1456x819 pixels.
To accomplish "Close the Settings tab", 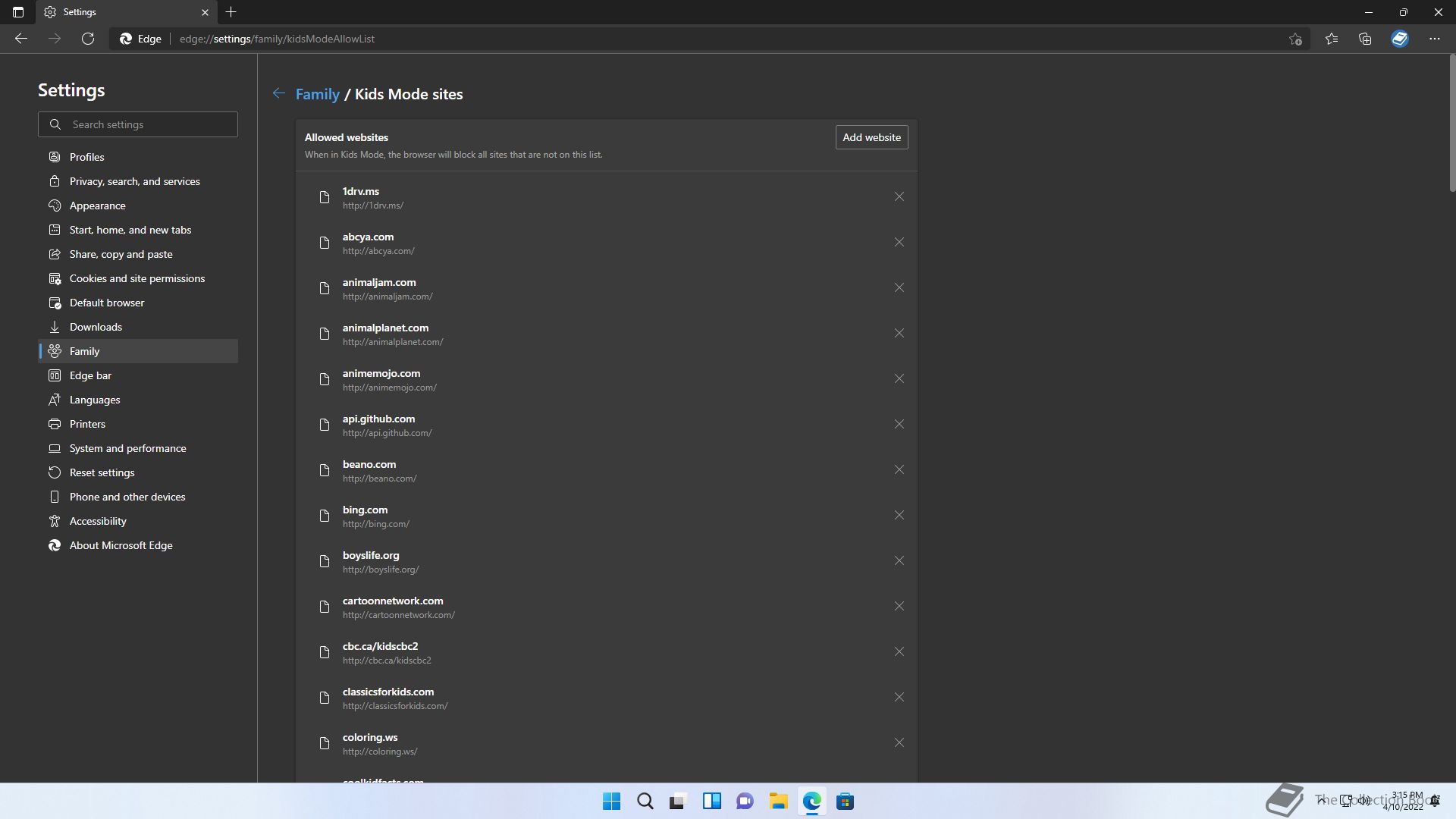I will click(x=205, y=12).
